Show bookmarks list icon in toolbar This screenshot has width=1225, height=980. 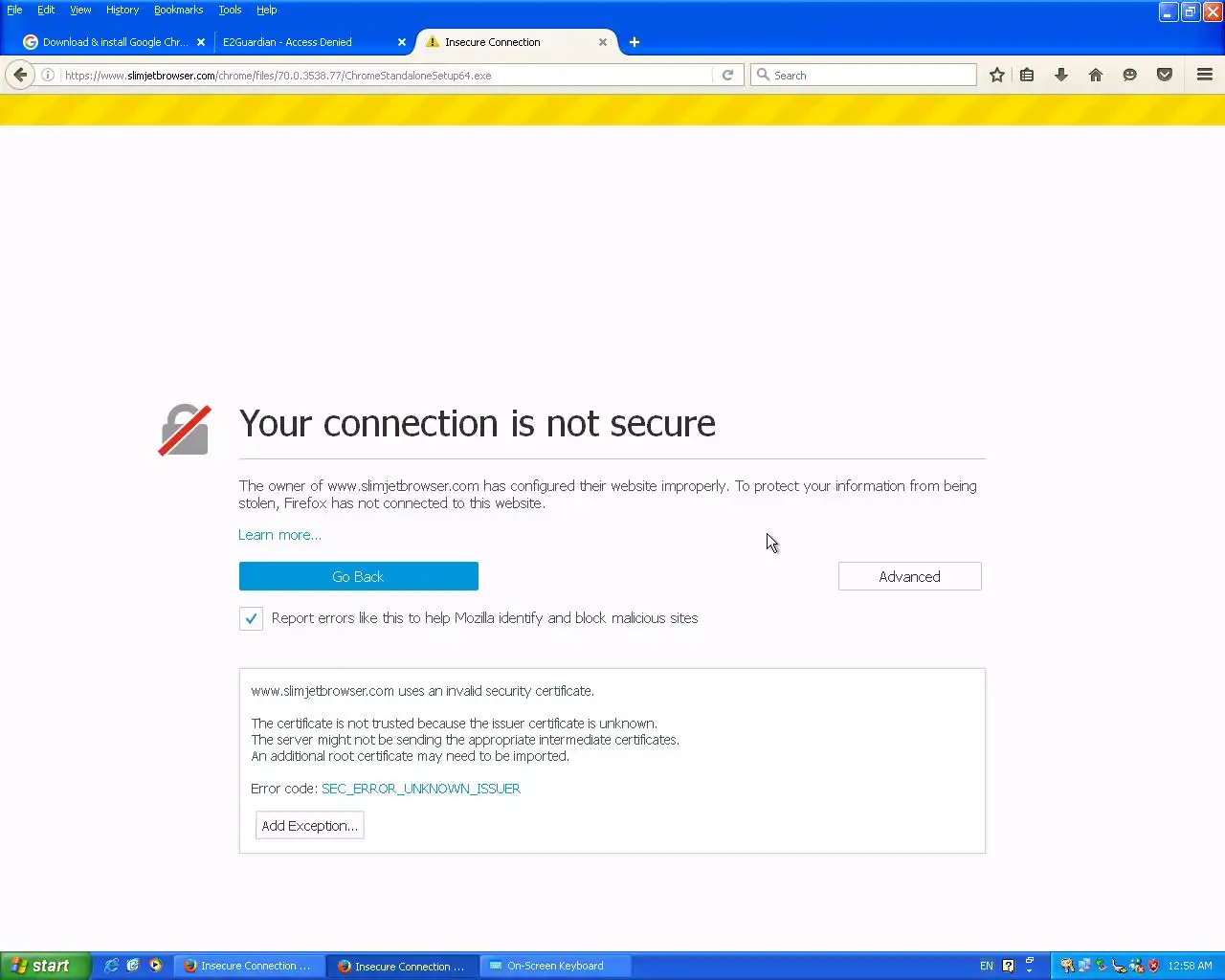click(1027, 75)
